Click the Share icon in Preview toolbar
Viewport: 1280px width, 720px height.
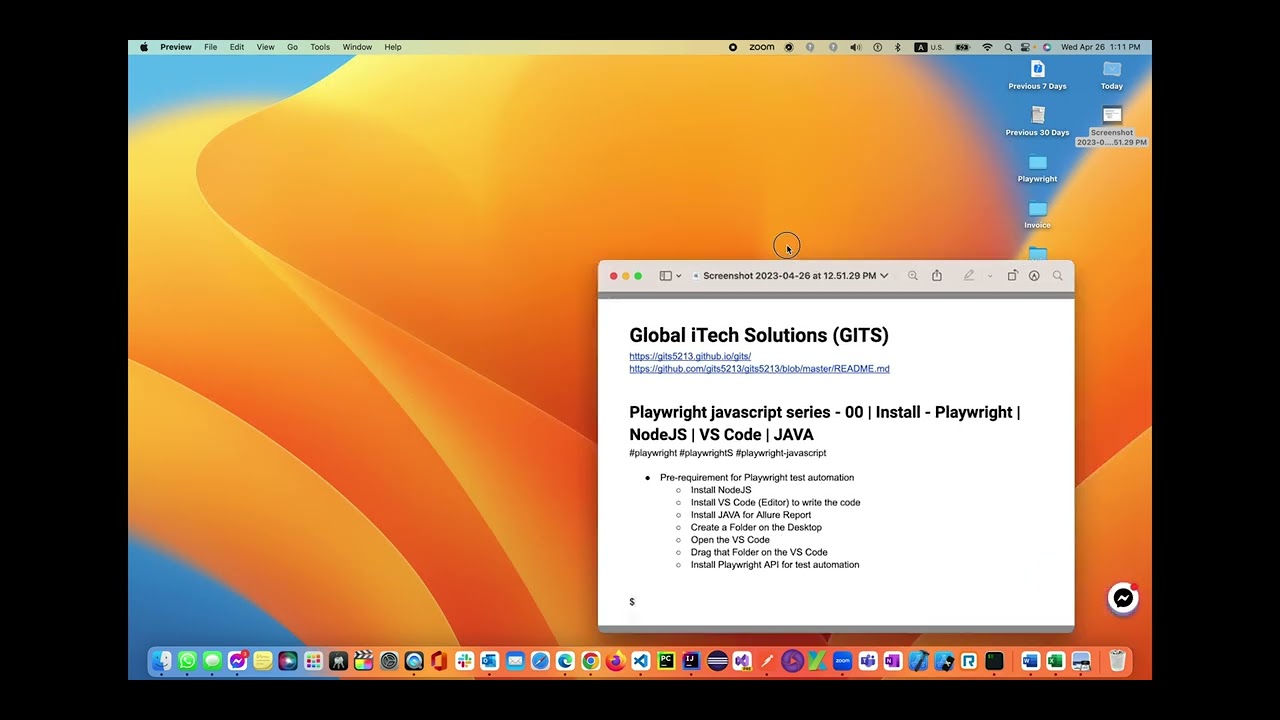point(937,276)
